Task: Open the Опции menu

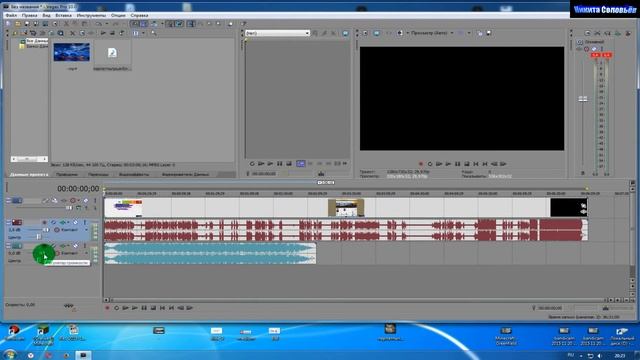Action: tap(118, 16)
